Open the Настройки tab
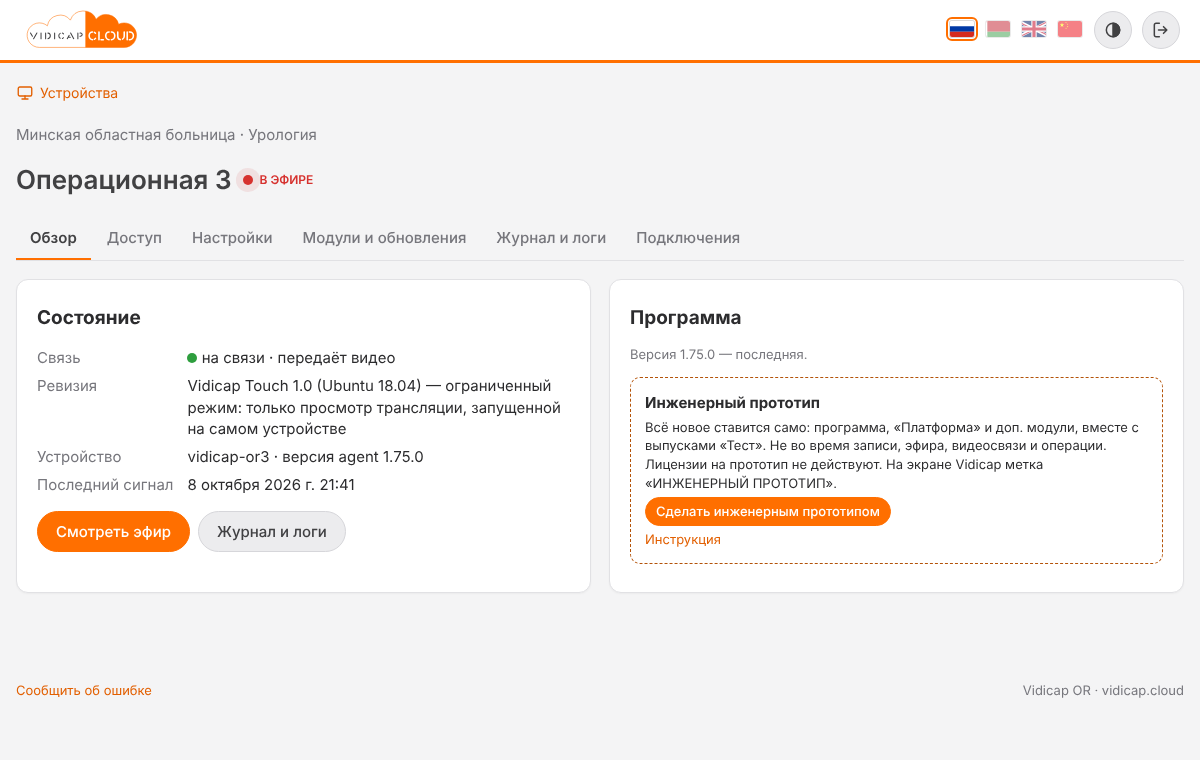The image size is (1200, 760). (232, 238)
